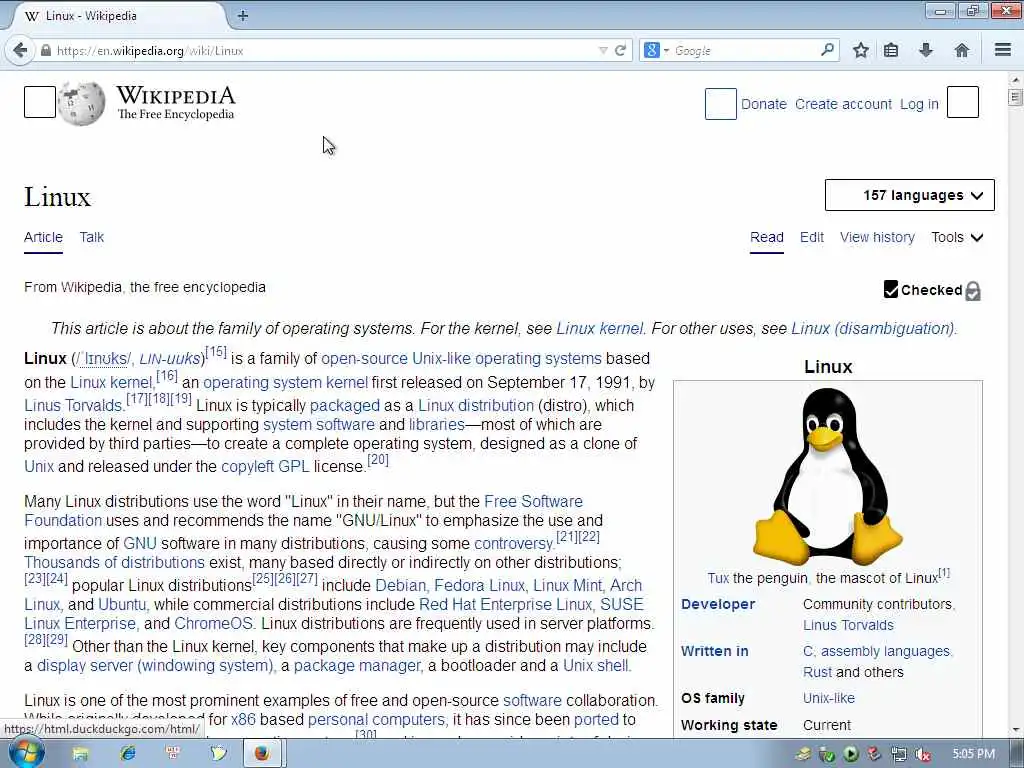Viewport: 1024px width, 768px height.
Task: Expand the Tools dropdown menu
Action: (x=957, y=237)
